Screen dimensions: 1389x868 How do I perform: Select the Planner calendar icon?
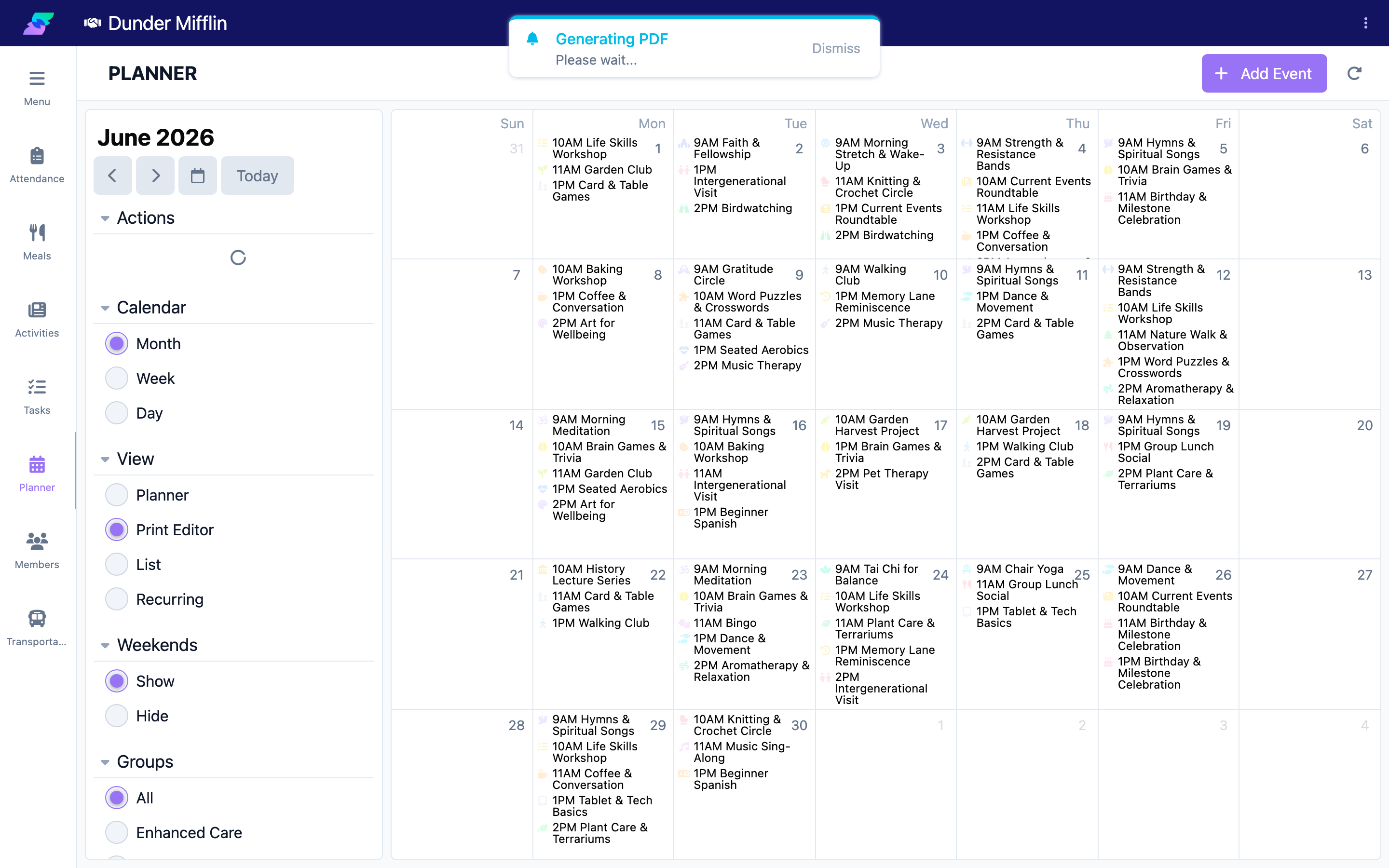(x=37, y=464)
